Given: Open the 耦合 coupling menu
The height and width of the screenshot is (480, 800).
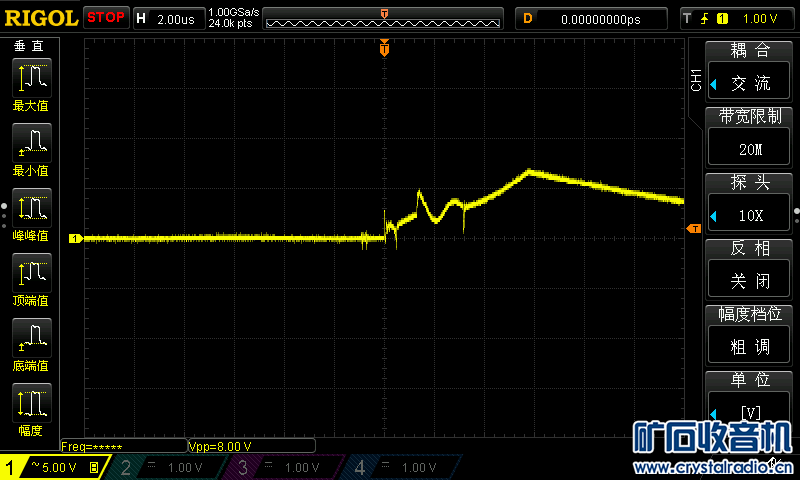Looking at the screenshot, I should pos(749,50).
